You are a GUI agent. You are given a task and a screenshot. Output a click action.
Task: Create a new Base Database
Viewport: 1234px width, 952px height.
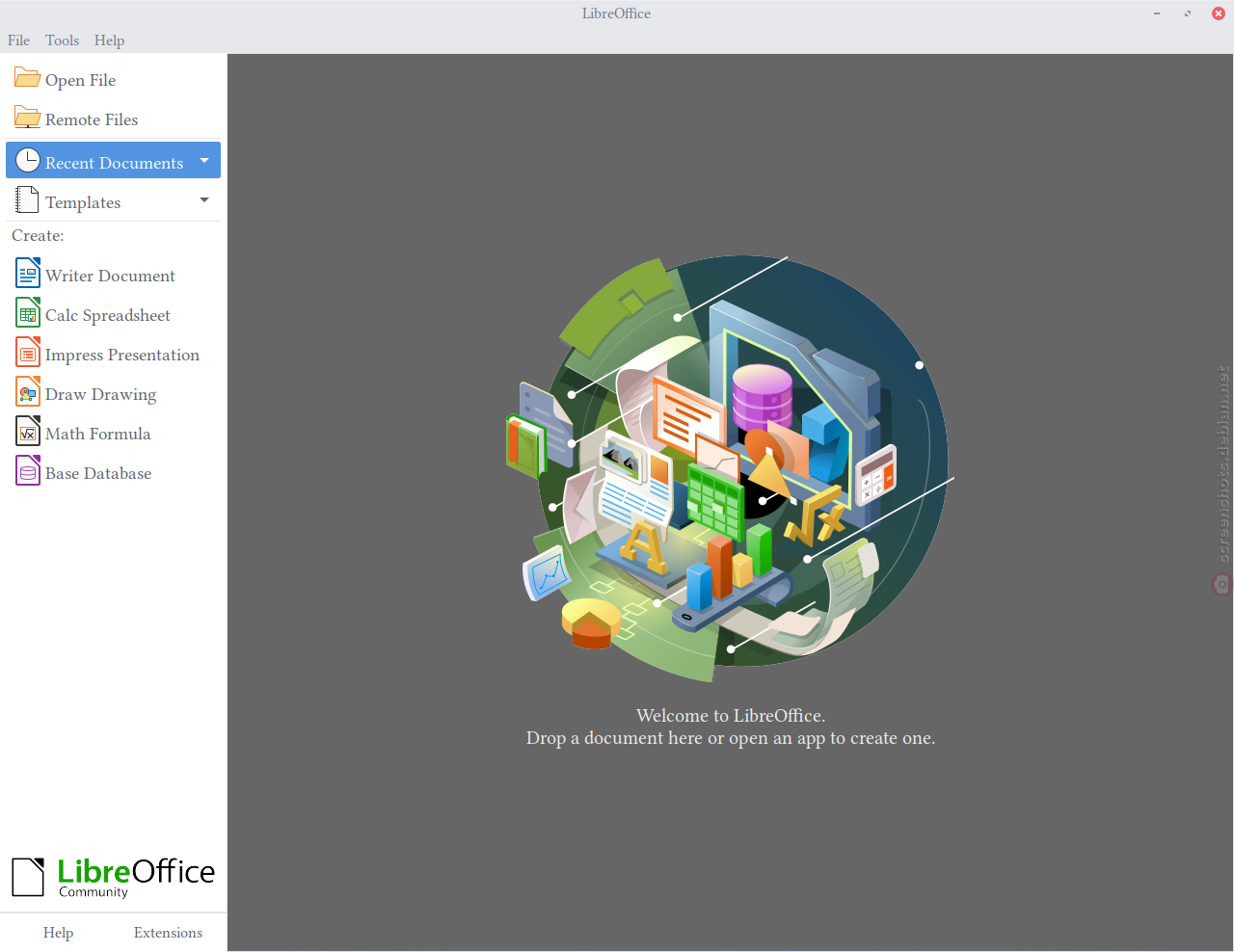click(113, 472)
